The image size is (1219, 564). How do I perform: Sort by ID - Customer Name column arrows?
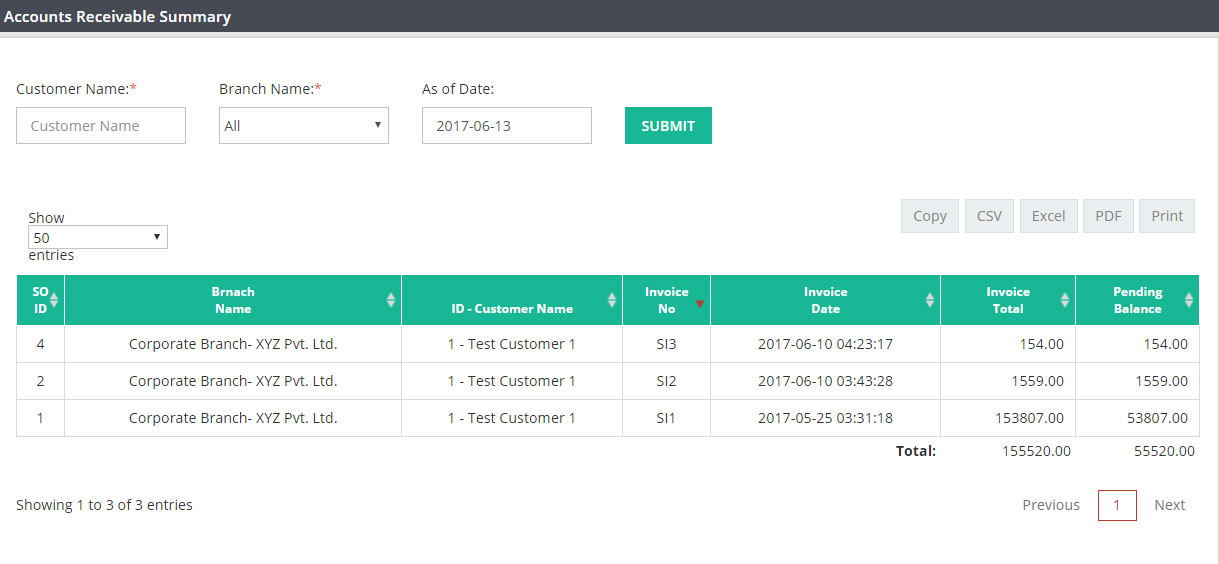(612, 300)
